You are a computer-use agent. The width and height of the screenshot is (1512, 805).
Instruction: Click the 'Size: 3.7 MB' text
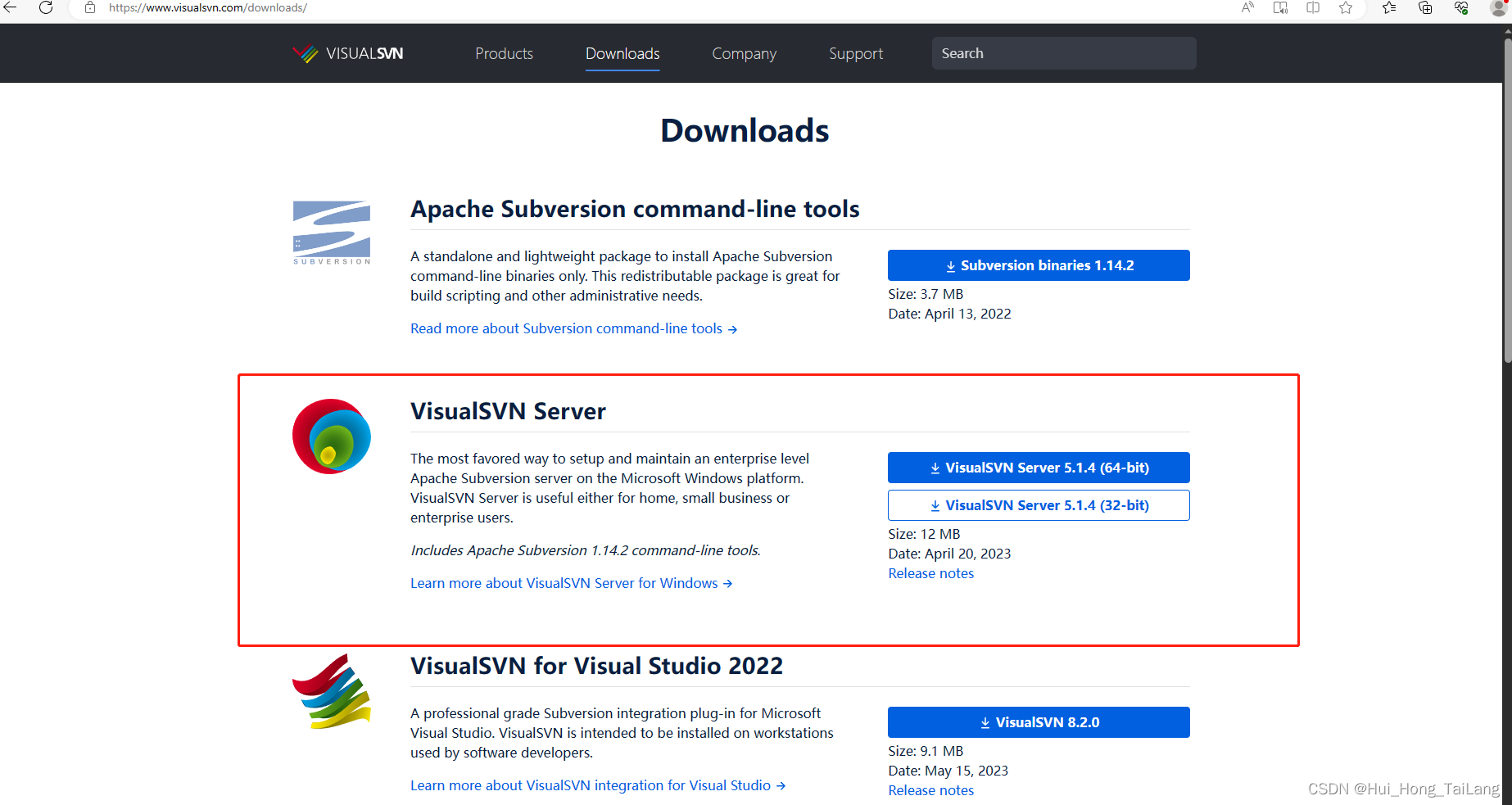[x=926, y=294]
